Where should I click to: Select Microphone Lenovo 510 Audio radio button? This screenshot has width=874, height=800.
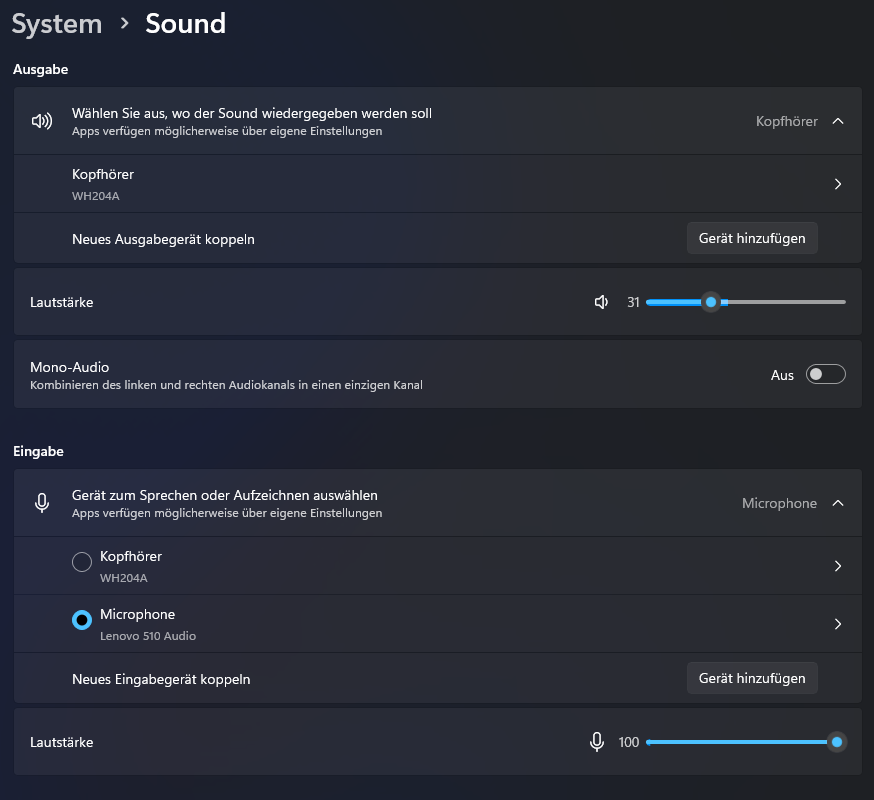82,621
